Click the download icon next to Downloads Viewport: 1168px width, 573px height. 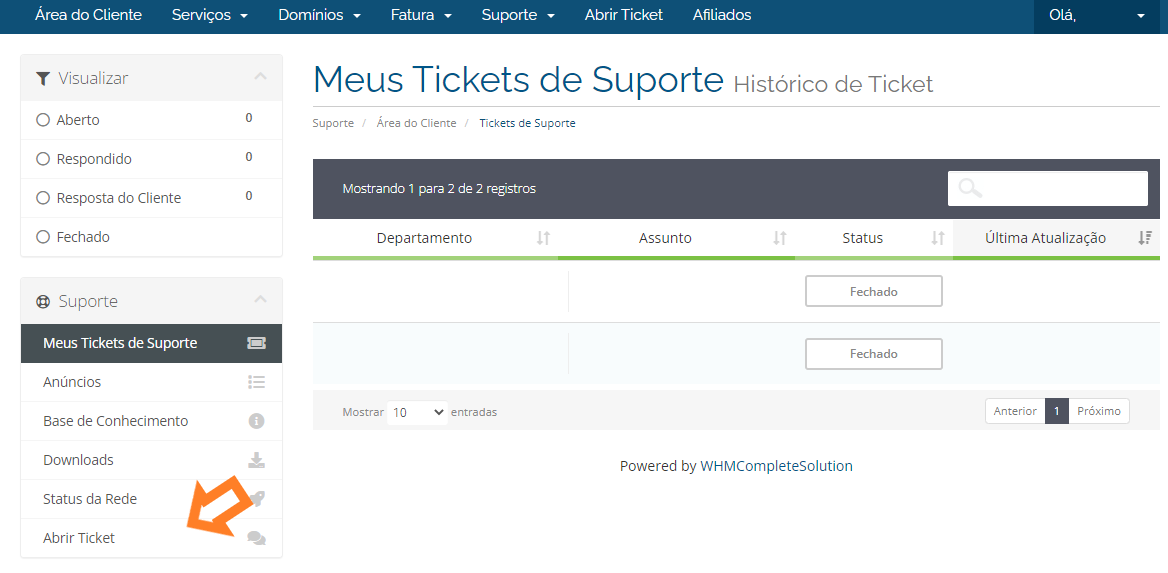(256, 460)
